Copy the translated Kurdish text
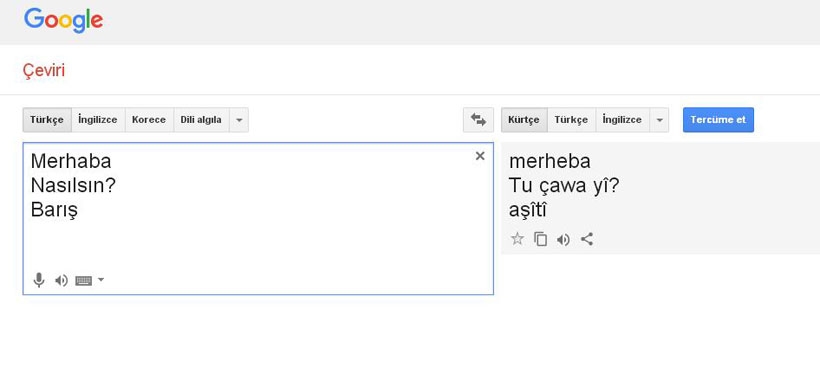This screenshot has width=820, height=374. pos(540,240)
